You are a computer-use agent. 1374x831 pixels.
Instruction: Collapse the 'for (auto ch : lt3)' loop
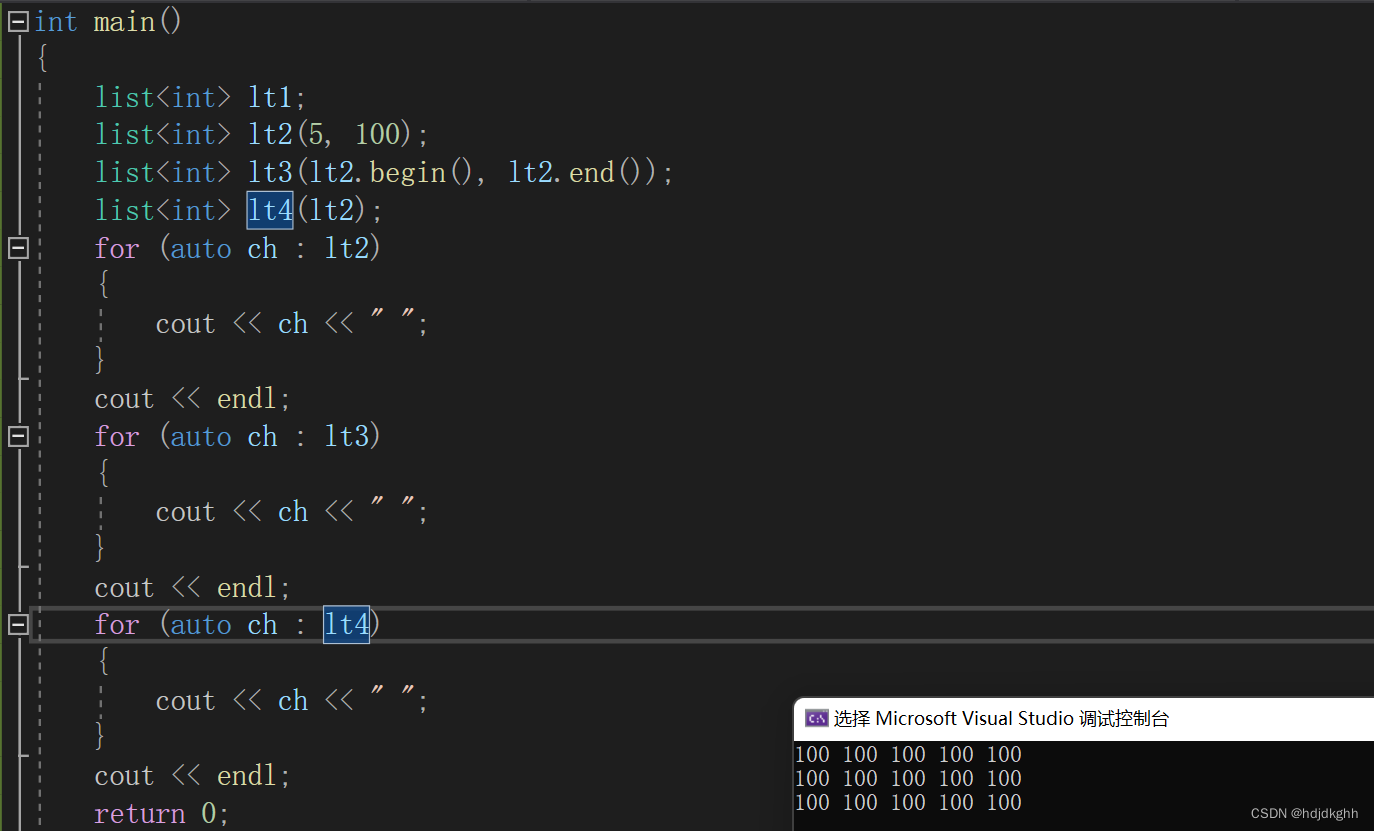[x=18, y=435]
